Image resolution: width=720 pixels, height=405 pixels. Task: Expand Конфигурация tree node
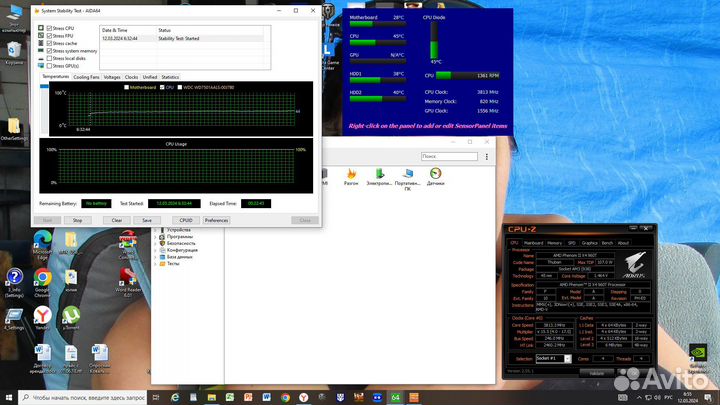[155, 250]
